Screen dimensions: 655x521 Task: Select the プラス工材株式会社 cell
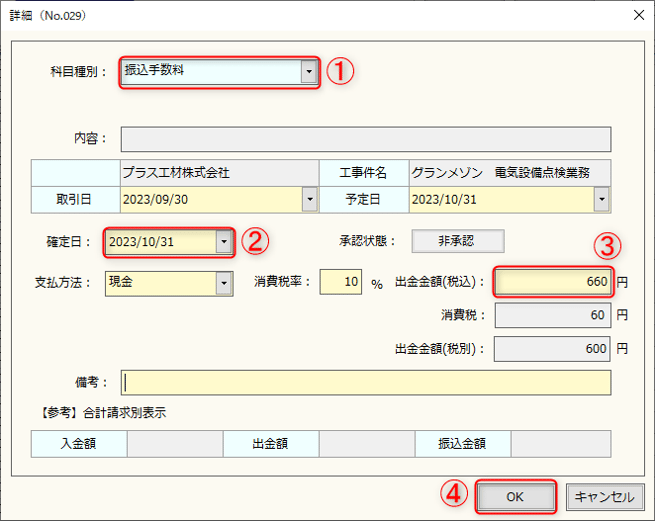[220, 173]
